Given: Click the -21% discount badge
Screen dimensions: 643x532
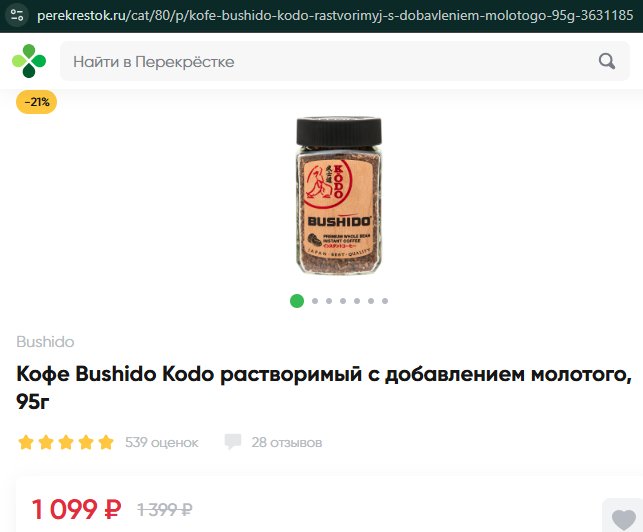Looking at the screenshot, I should pyautogui.click(x=36, y=102).
